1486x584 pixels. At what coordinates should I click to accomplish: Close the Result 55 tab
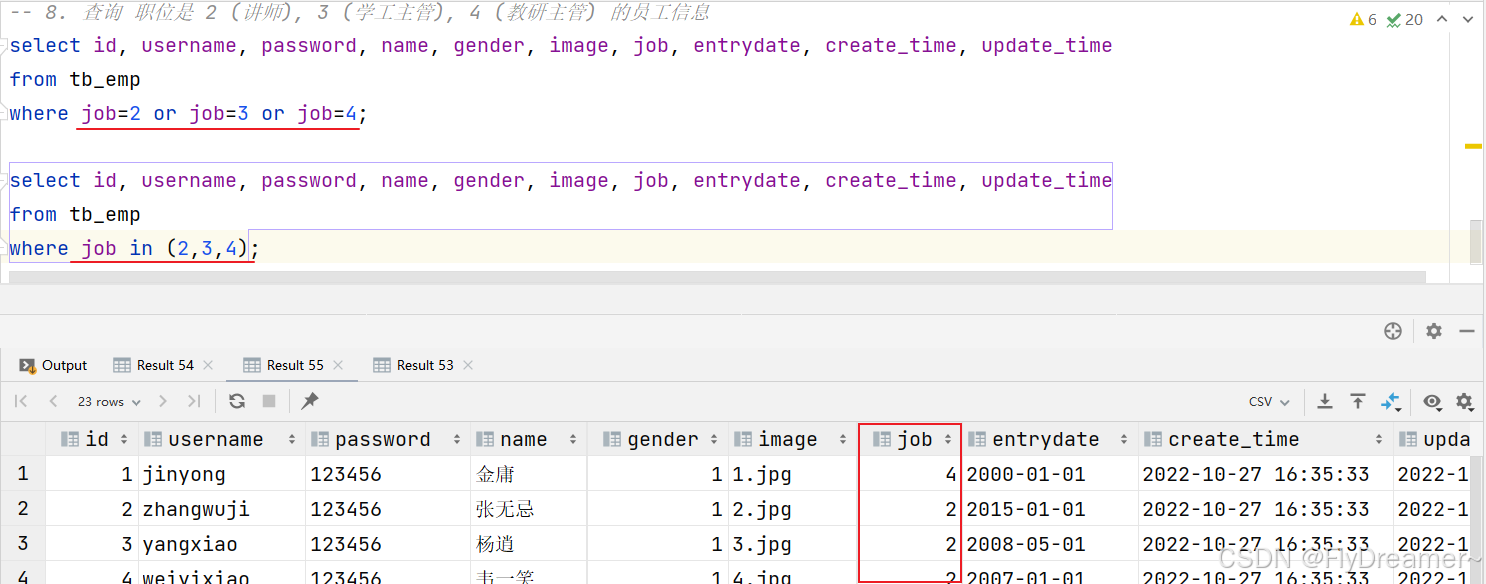point(338,365)
